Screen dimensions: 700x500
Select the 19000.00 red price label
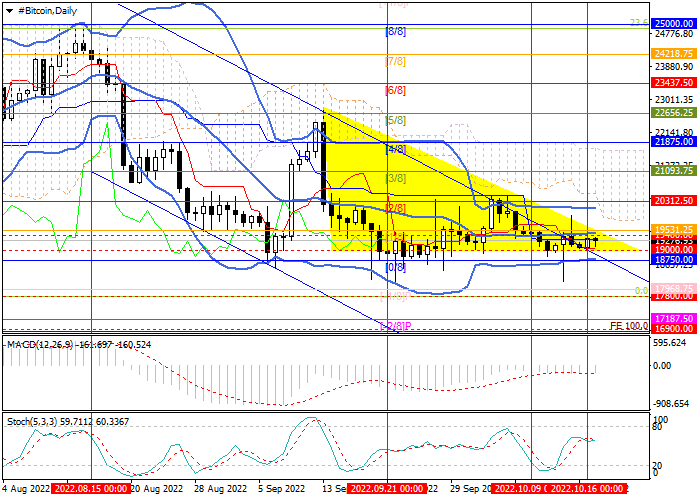[x=674, y=250]
